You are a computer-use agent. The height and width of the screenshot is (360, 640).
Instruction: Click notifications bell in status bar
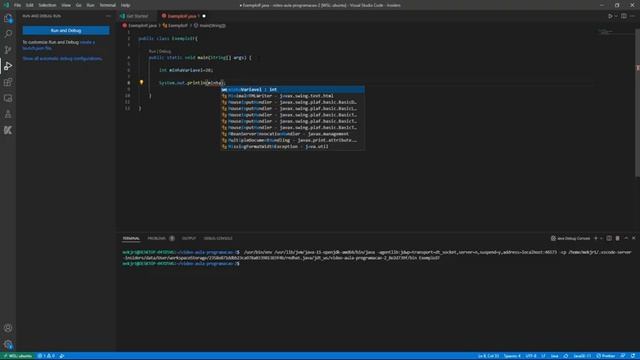click(633, 356)
